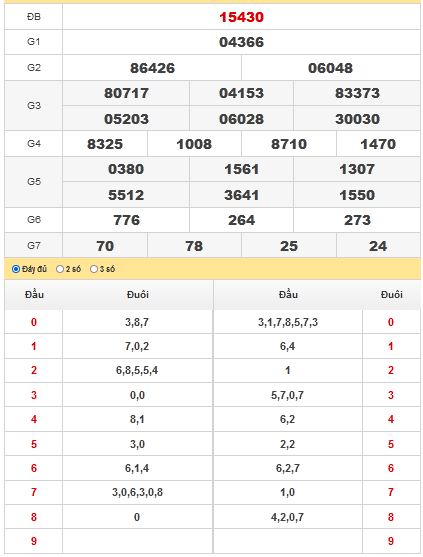423x557 pixels.
Task: Click the G4 result 1470
Action: tap(378, 144)
